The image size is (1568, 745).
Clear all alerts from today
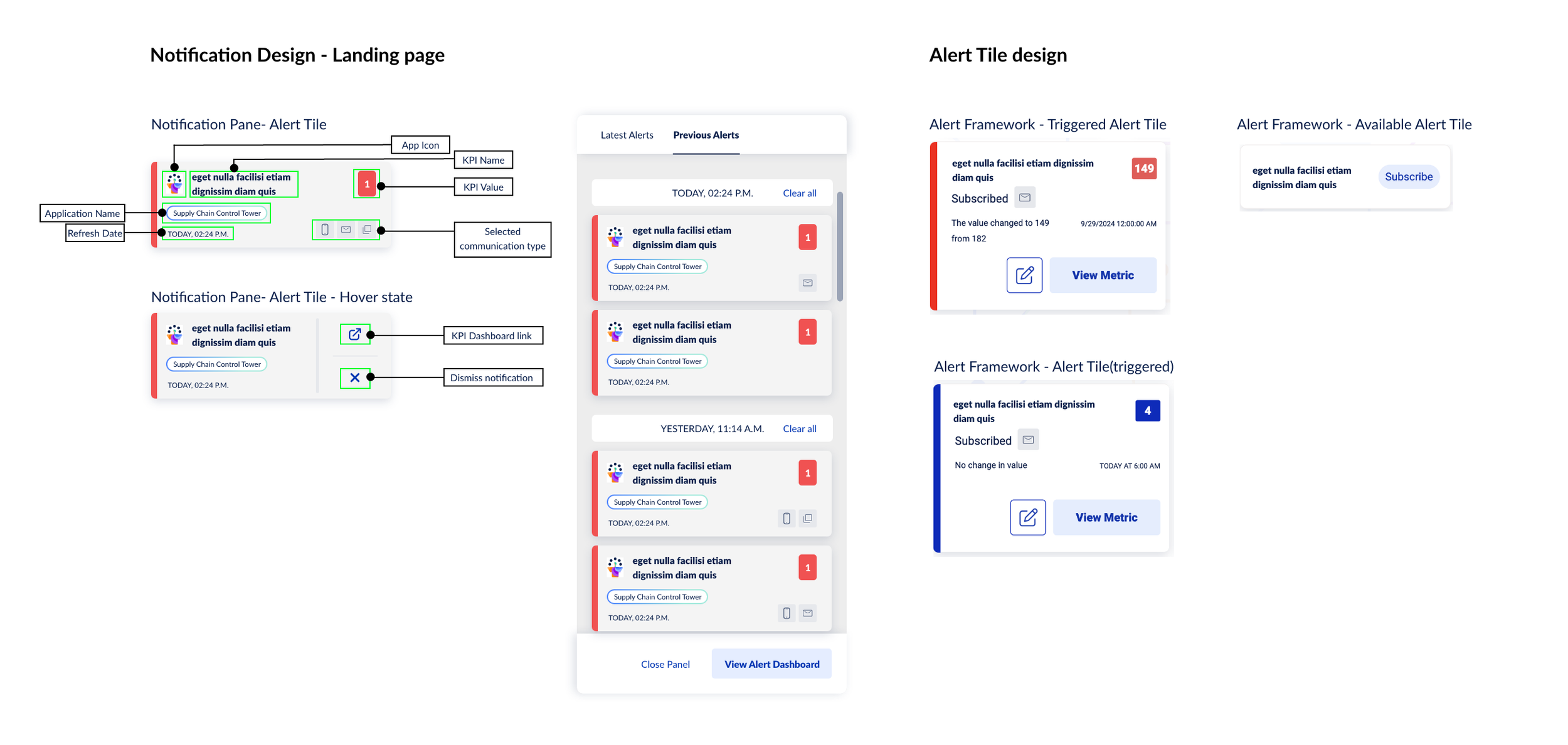coord(799,193)
